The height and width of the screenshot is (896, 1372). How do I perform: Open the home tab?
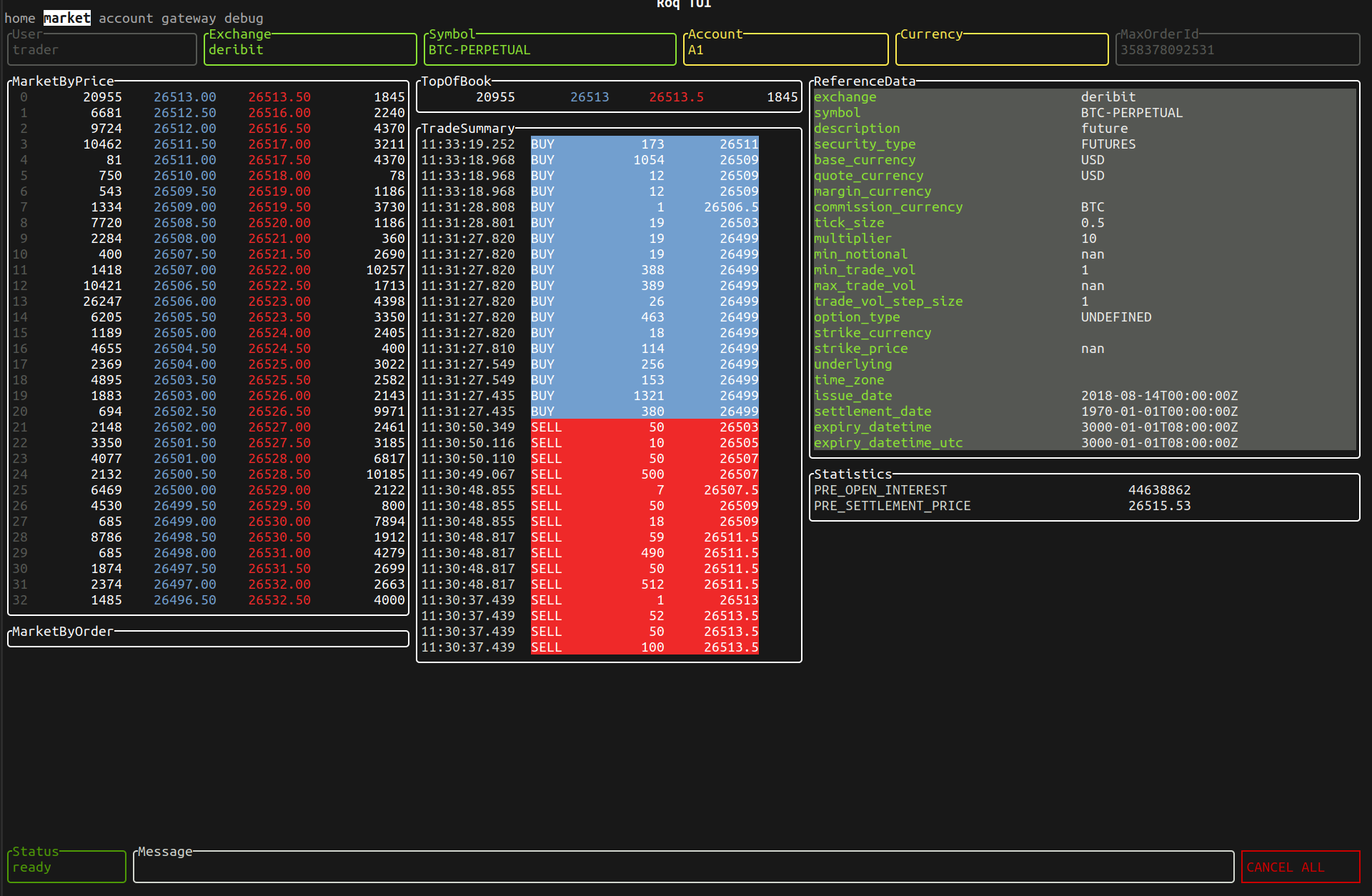point(20,18)
